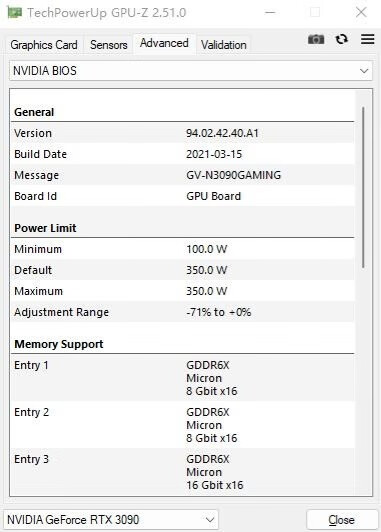Screen dimensions: 381x532
Task: Select the Validation tab
Action: [x=224, y=45]
